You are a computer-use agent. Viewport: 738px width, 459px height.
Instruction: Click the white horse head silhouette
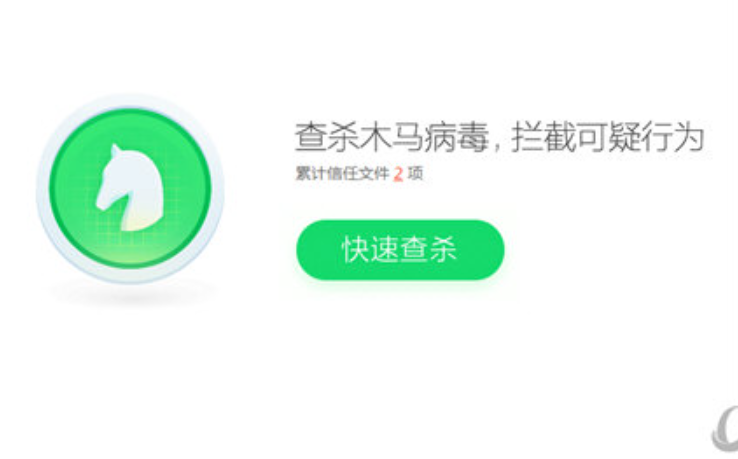coord(132,188)
